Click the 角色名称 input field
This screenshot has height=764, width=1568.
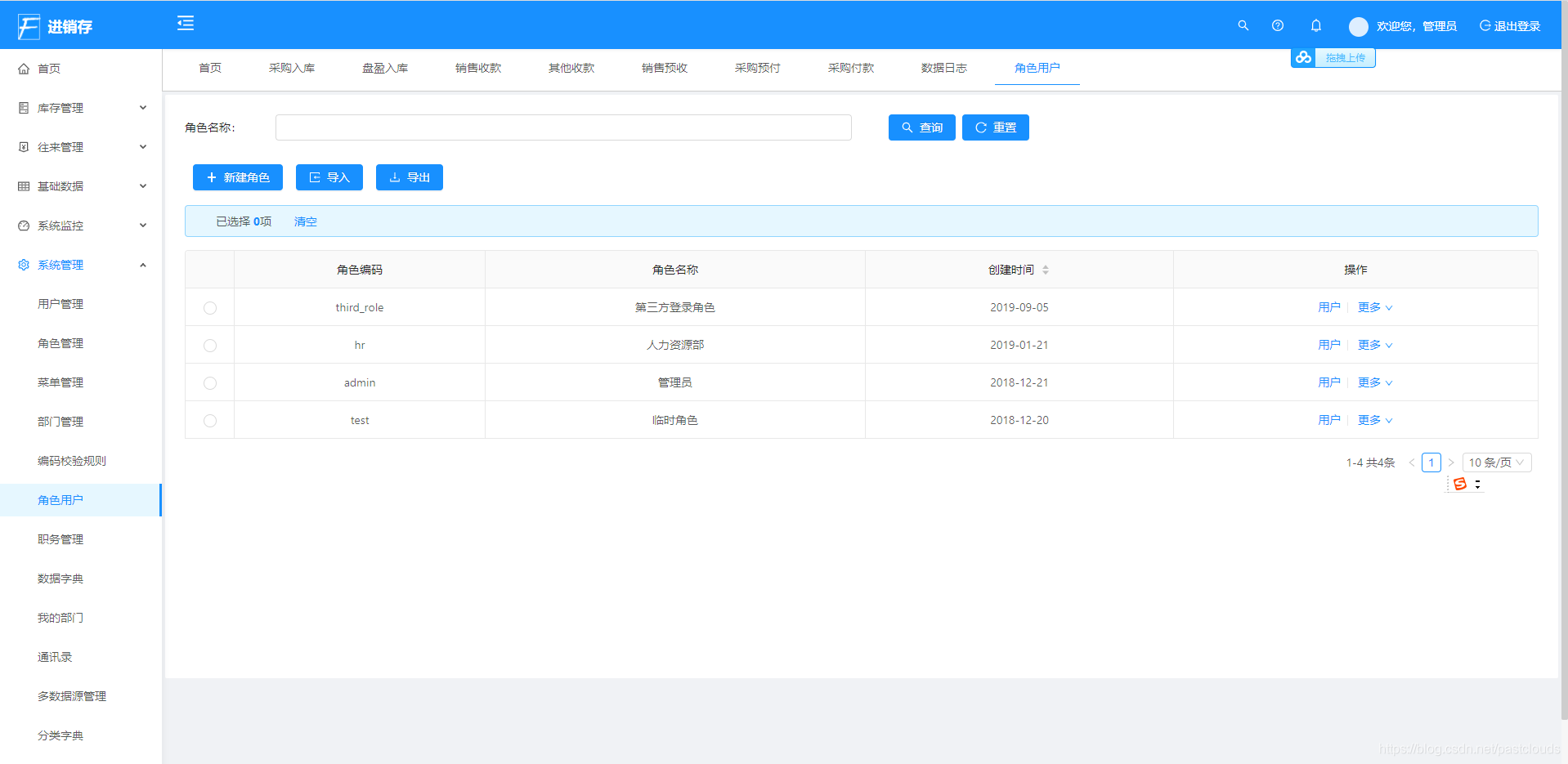[x=563, y=127]
